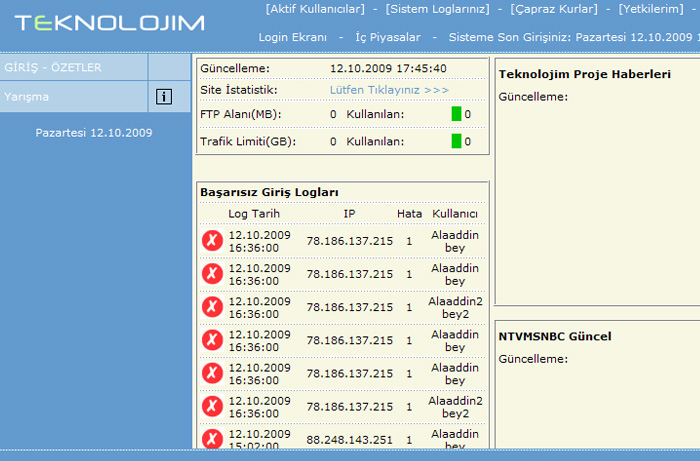
Task: Click the info icon beside Yarışma
Action: tap(163, 97)
